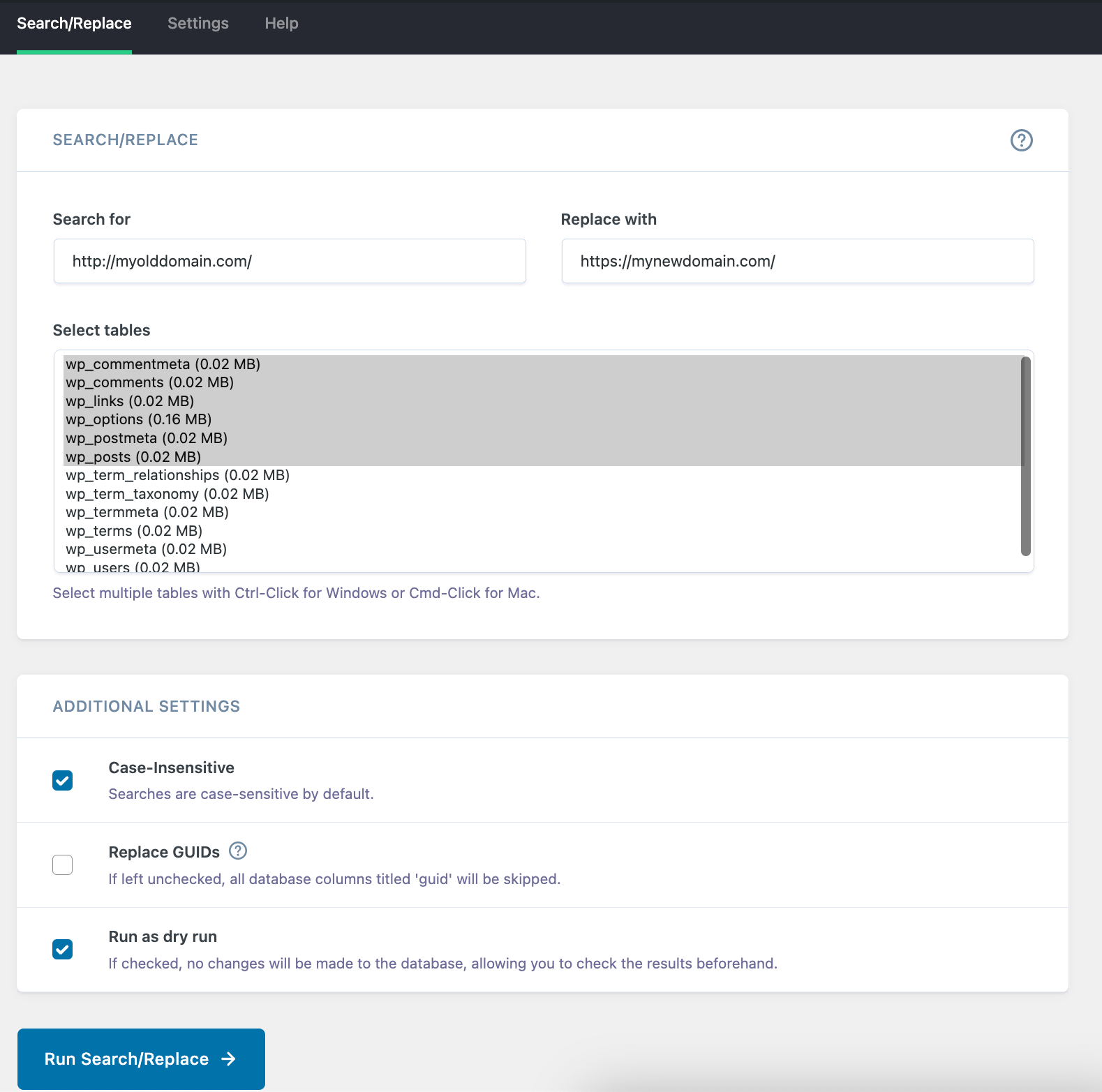Pick wp_term_relationships from the table list
Viewport: 1102px width, 1092px height.
(177, 475)
